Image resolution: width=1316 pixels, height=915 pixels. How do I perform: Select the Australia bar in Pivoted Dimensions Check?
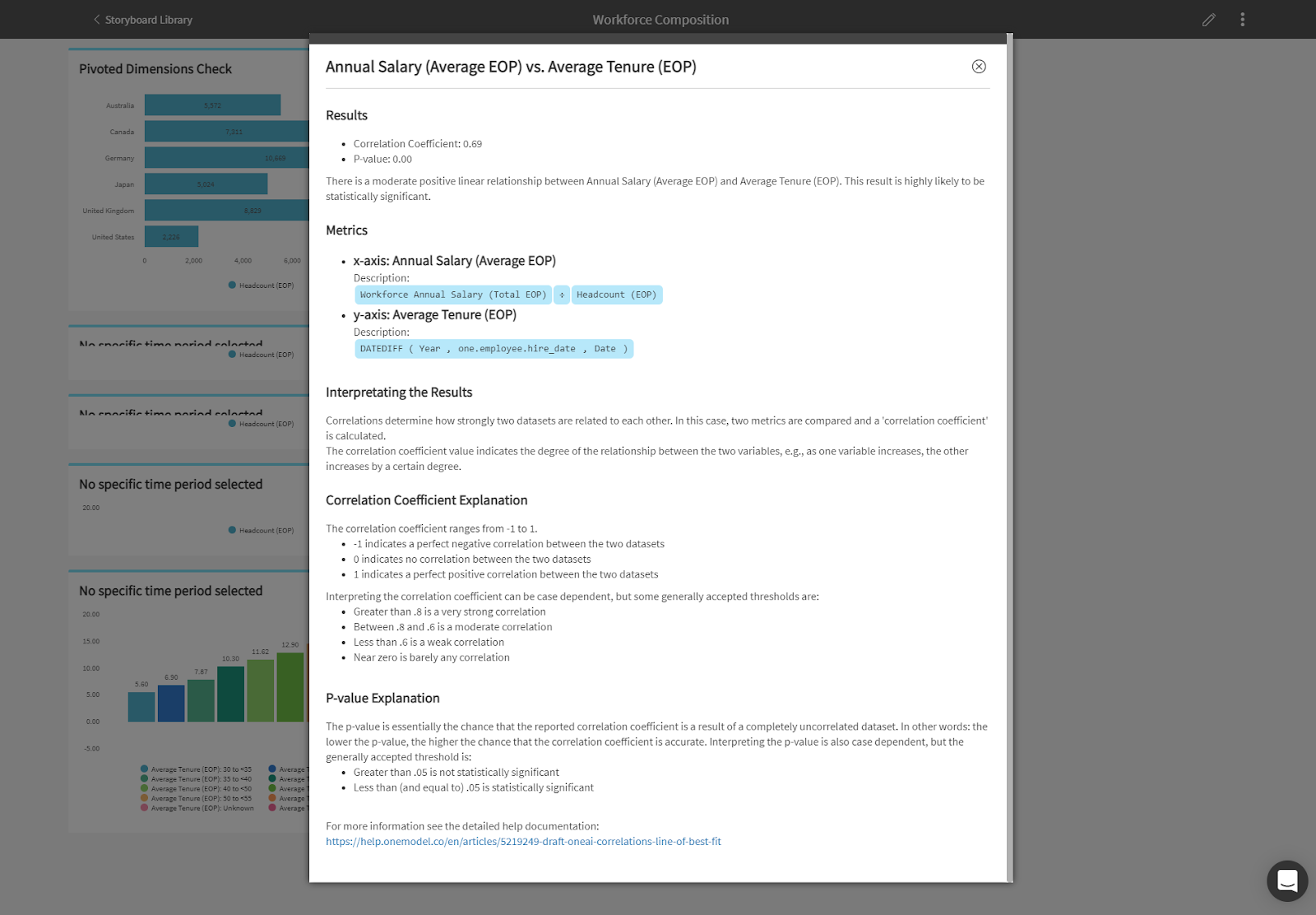212,105
